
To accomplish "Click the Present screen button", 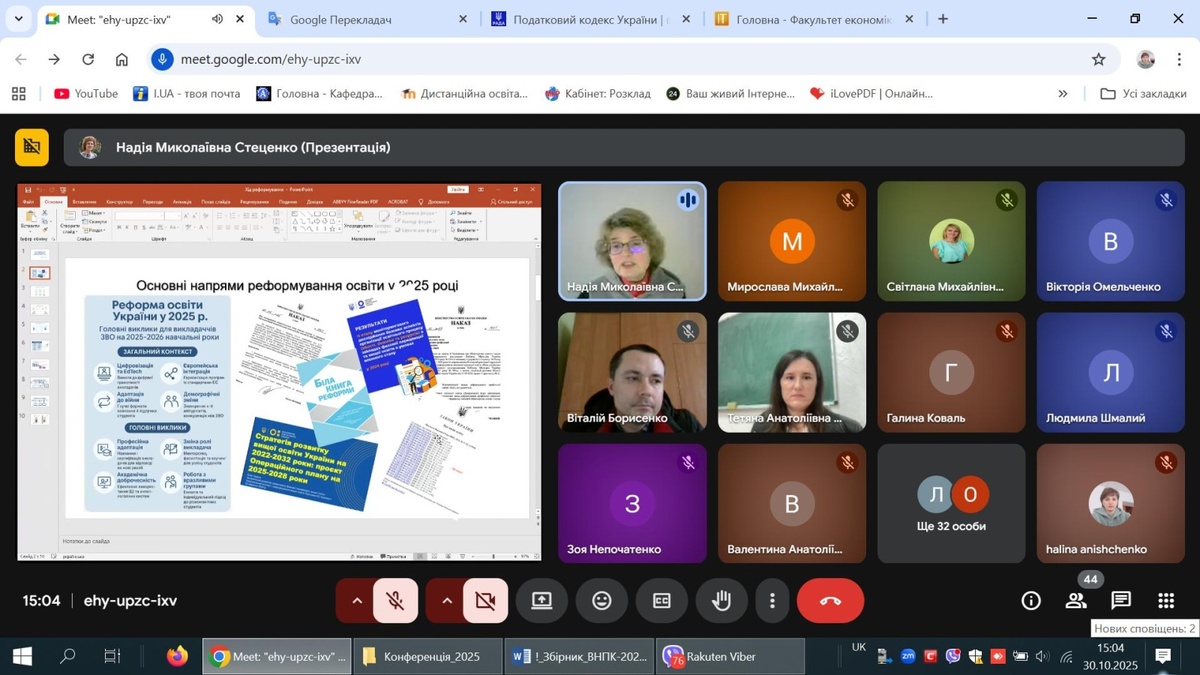I will [x=541, y=601].
